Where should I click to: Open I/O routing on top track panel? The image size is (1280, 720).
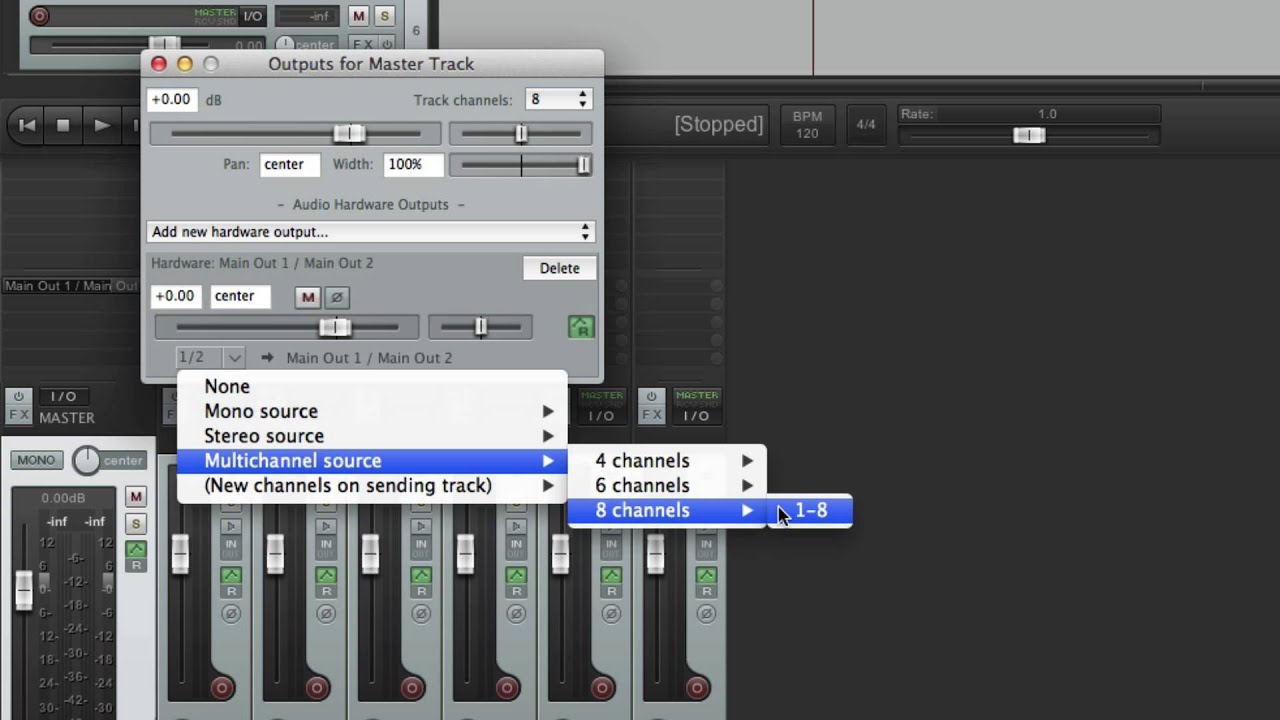coord(253,16)
